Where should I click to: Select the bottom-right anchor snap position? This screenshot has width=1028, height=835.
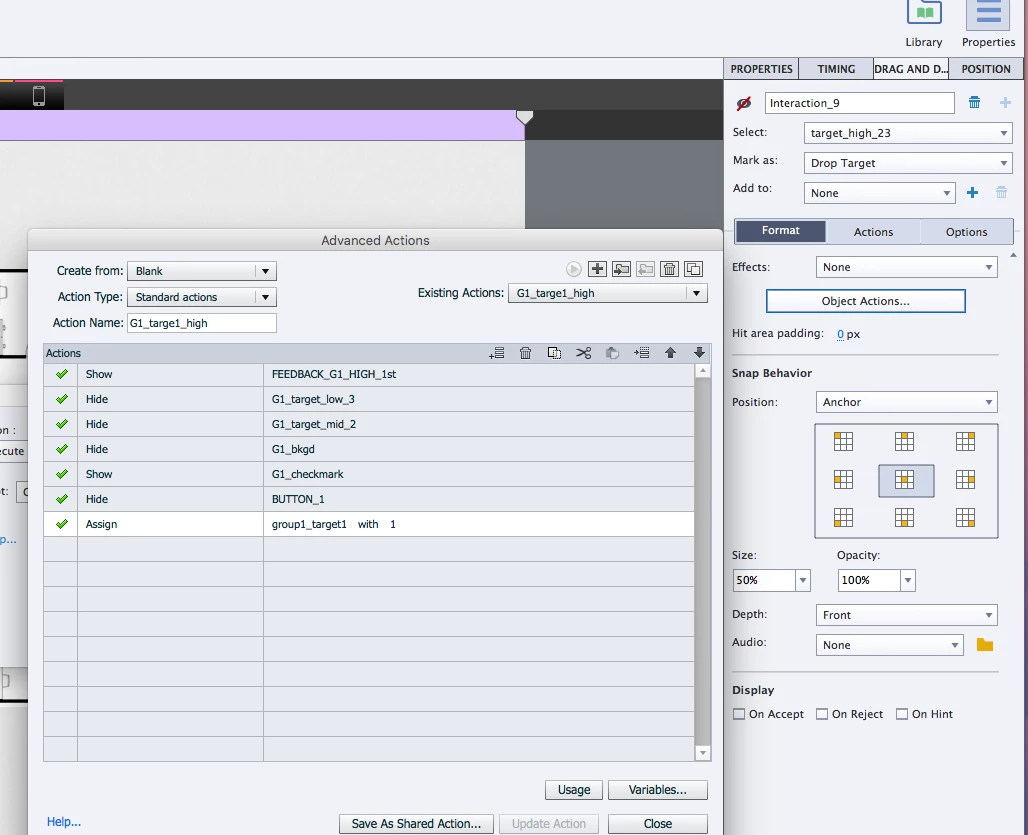tap(965, 518)
